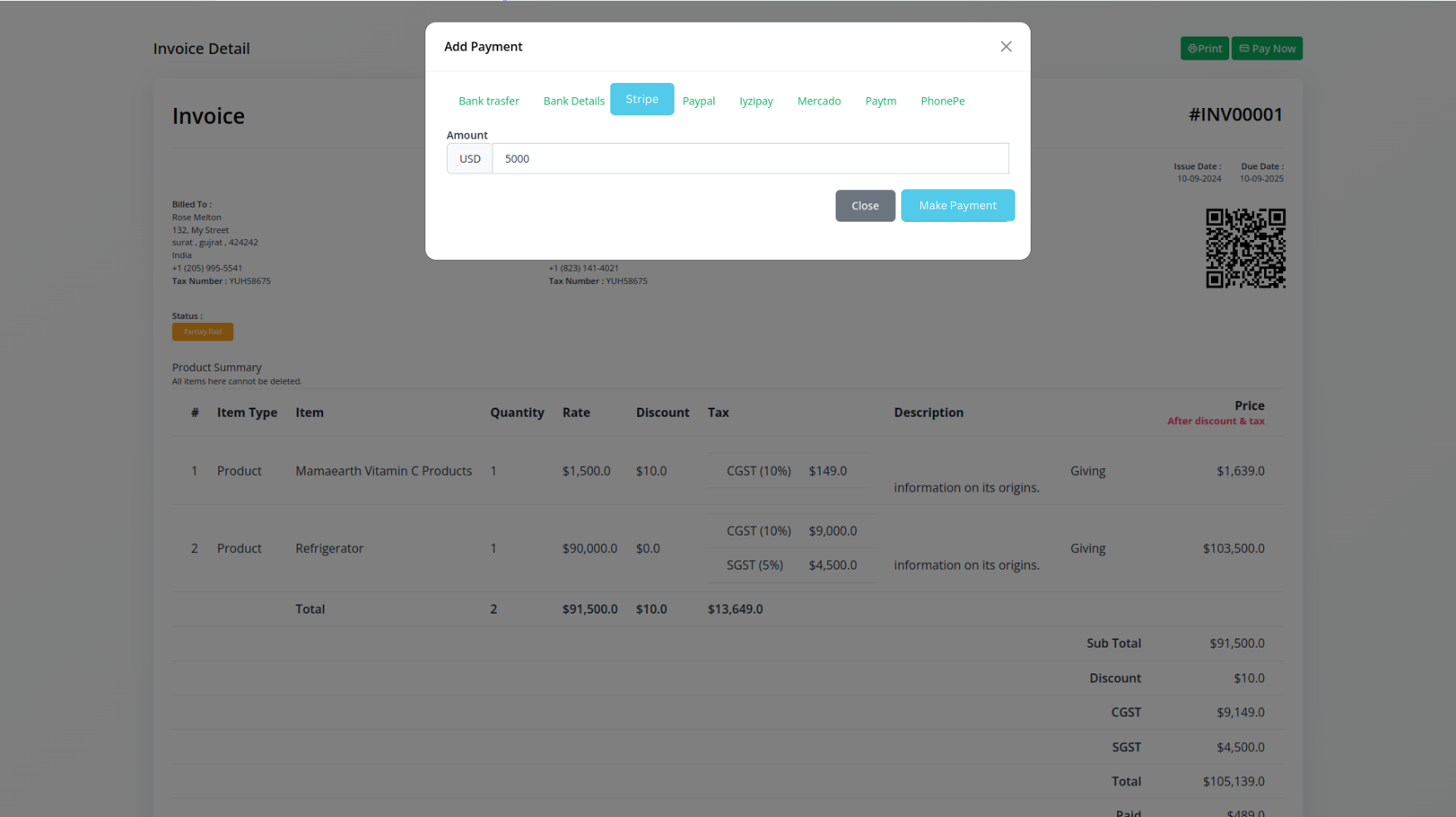Click the Pay Now button
The image size is (1456, 817).
(x=1267, y=48)
